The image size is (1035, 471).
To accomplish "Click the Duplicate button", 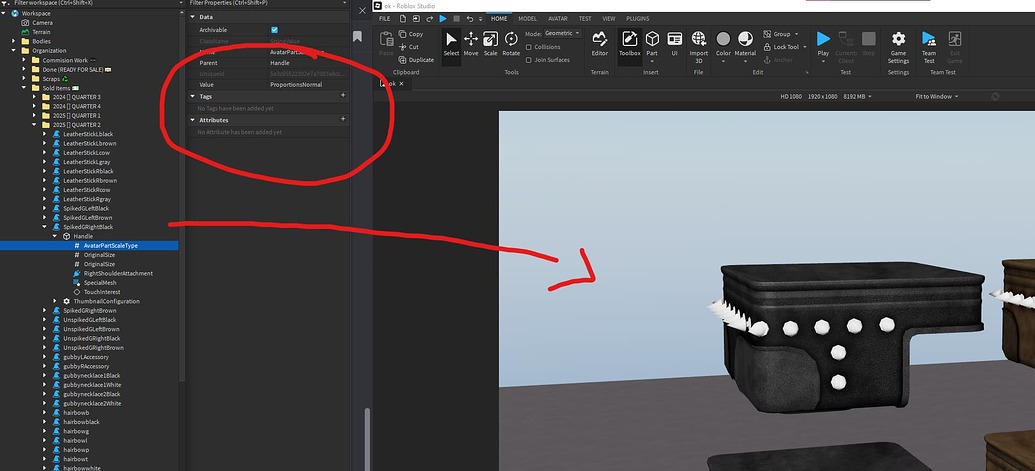I will pyautogui.click(x=417, y=59).
